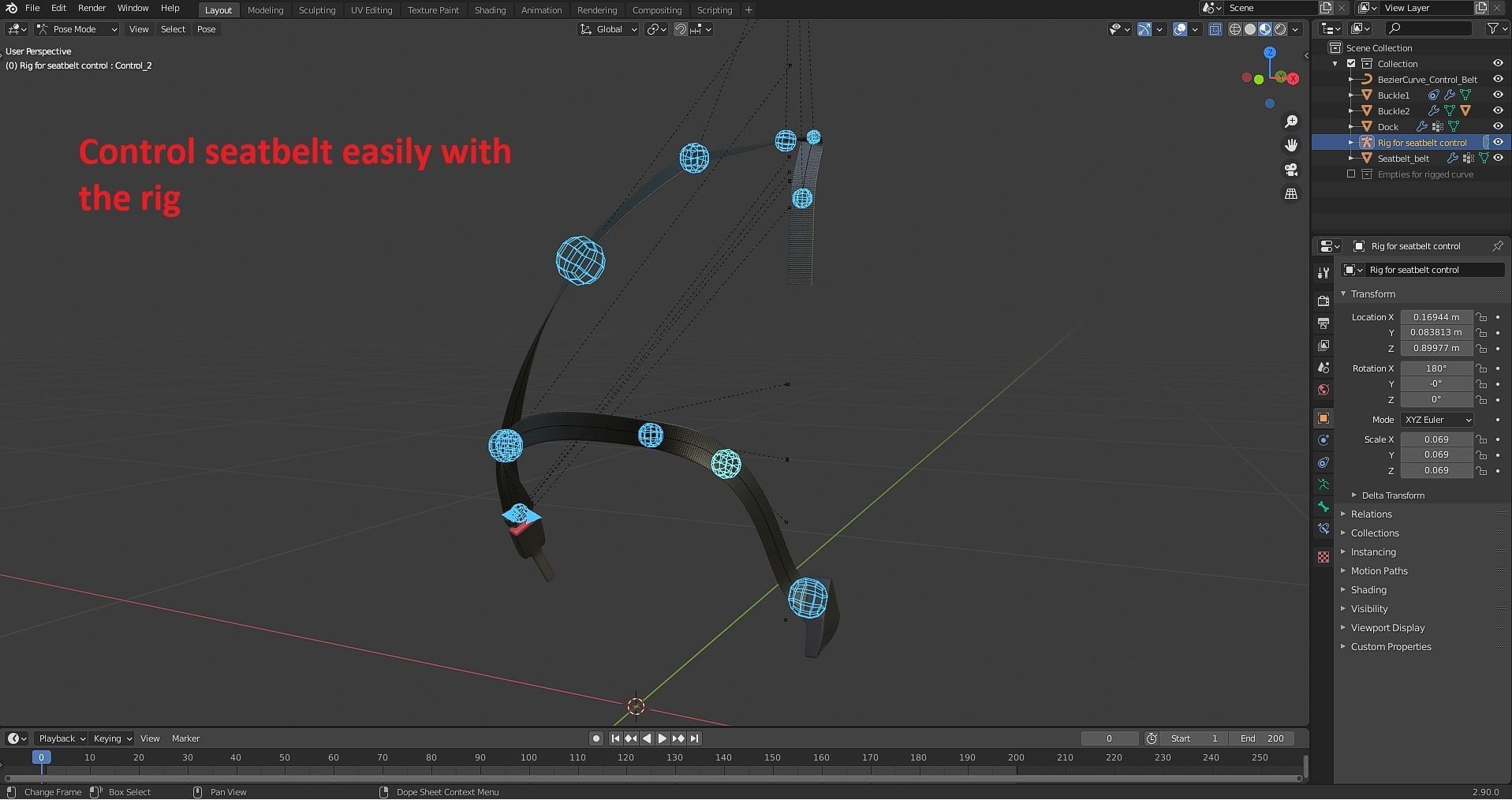Open the Render menu
This screenshot has height=800, width=1512.
(91, 8)
